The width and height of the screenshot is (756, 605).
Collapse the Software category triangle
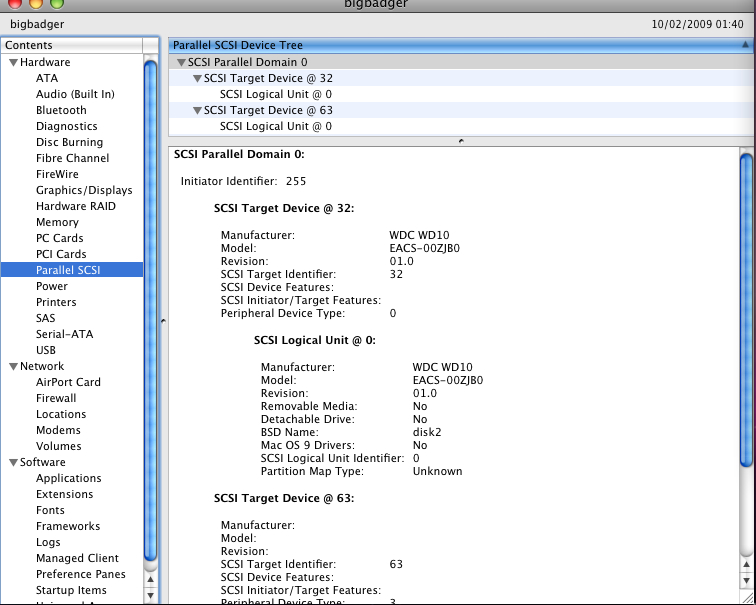tap(14, 462)
